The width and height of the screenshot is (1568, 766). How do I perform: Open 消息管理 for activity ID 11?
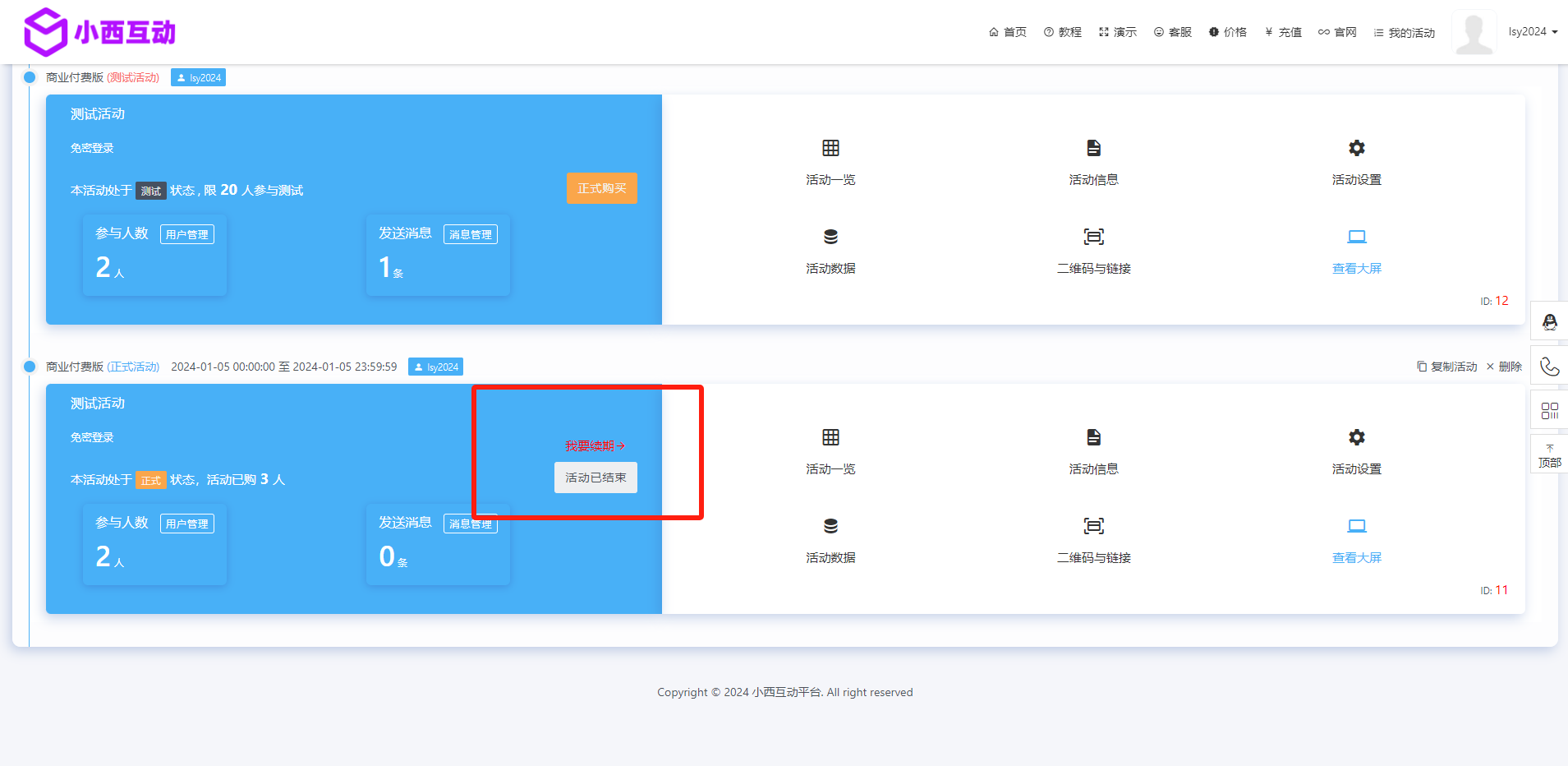[471, 524]
